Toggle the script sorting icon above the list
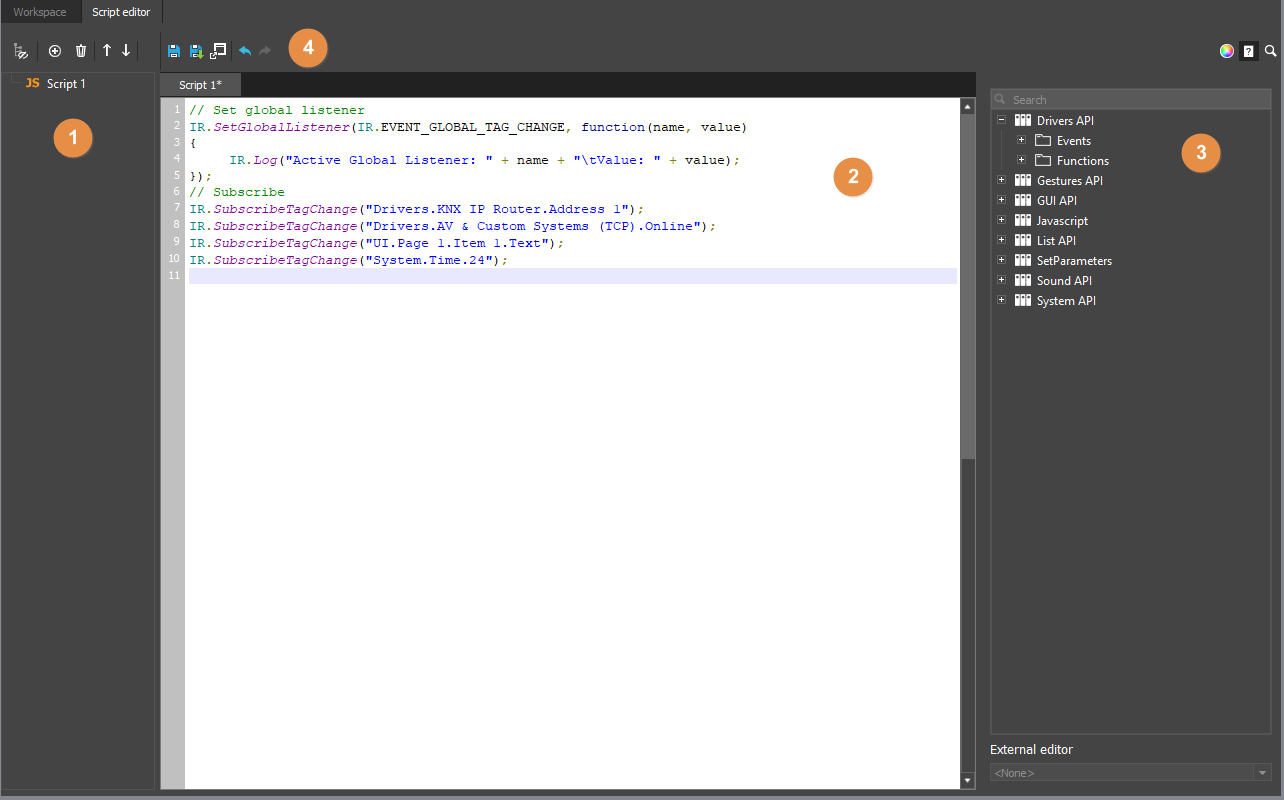1284x800 pixels. tap(21, 50)
